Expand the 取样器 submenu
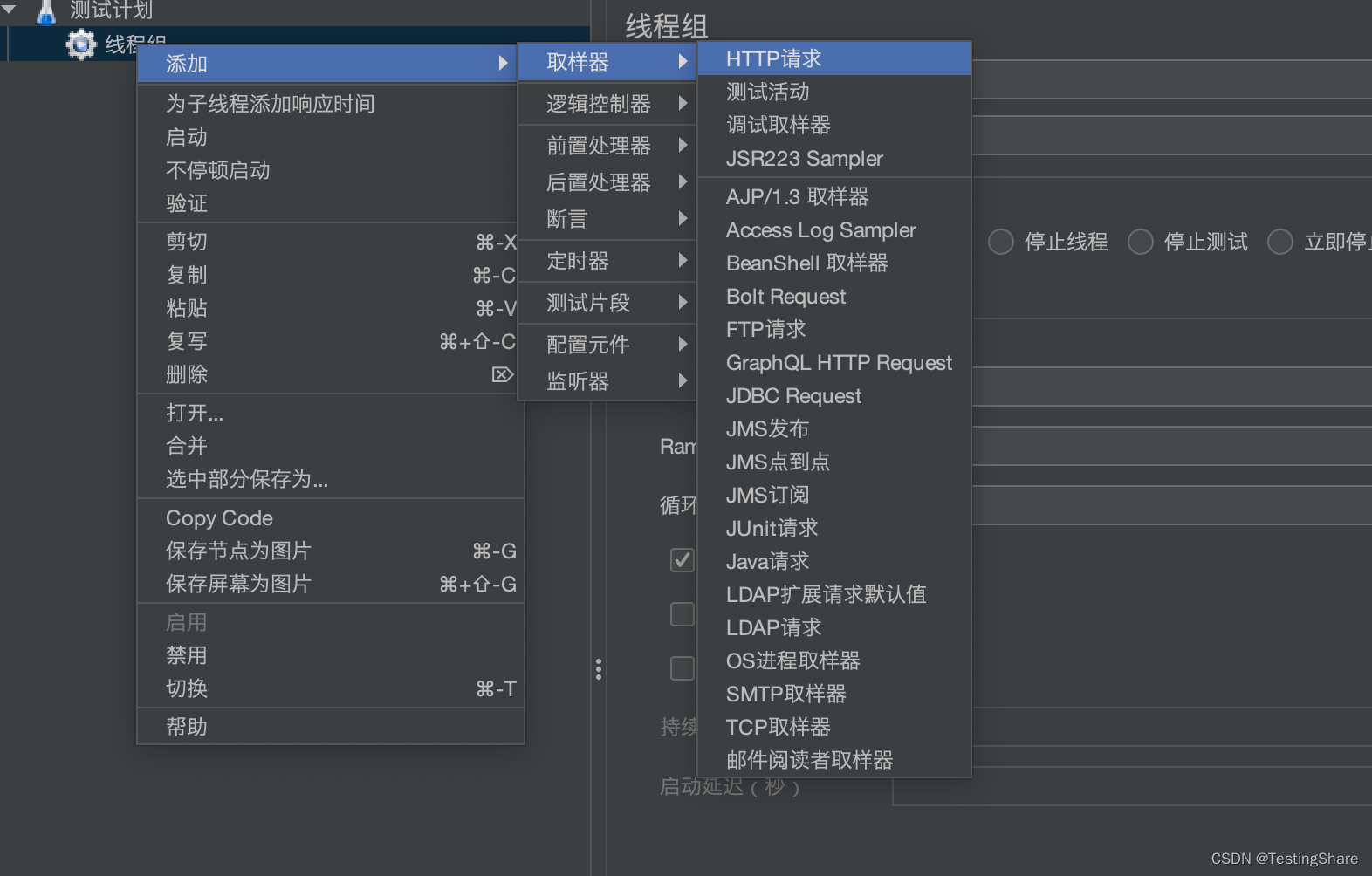Viewport: 1372px width, 876px height. (x=607, y=62)
